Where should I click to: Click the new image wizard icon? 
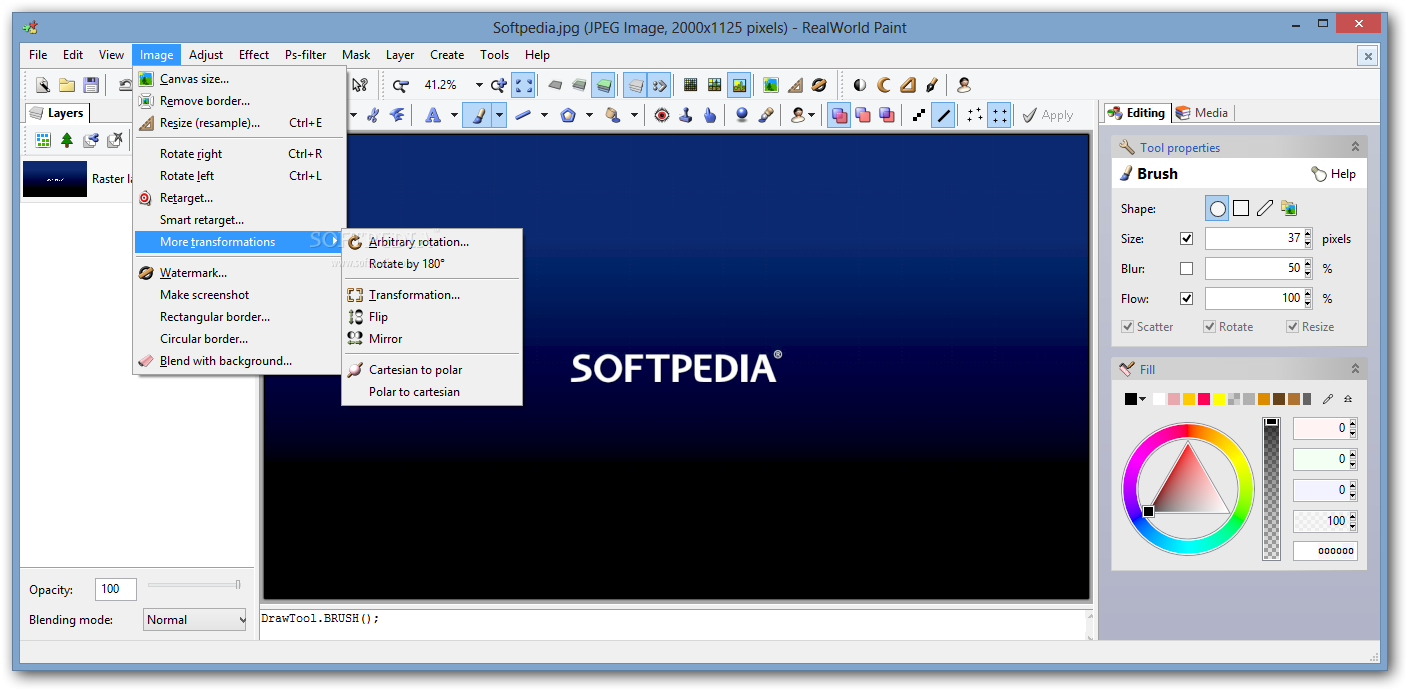point(43,85)
